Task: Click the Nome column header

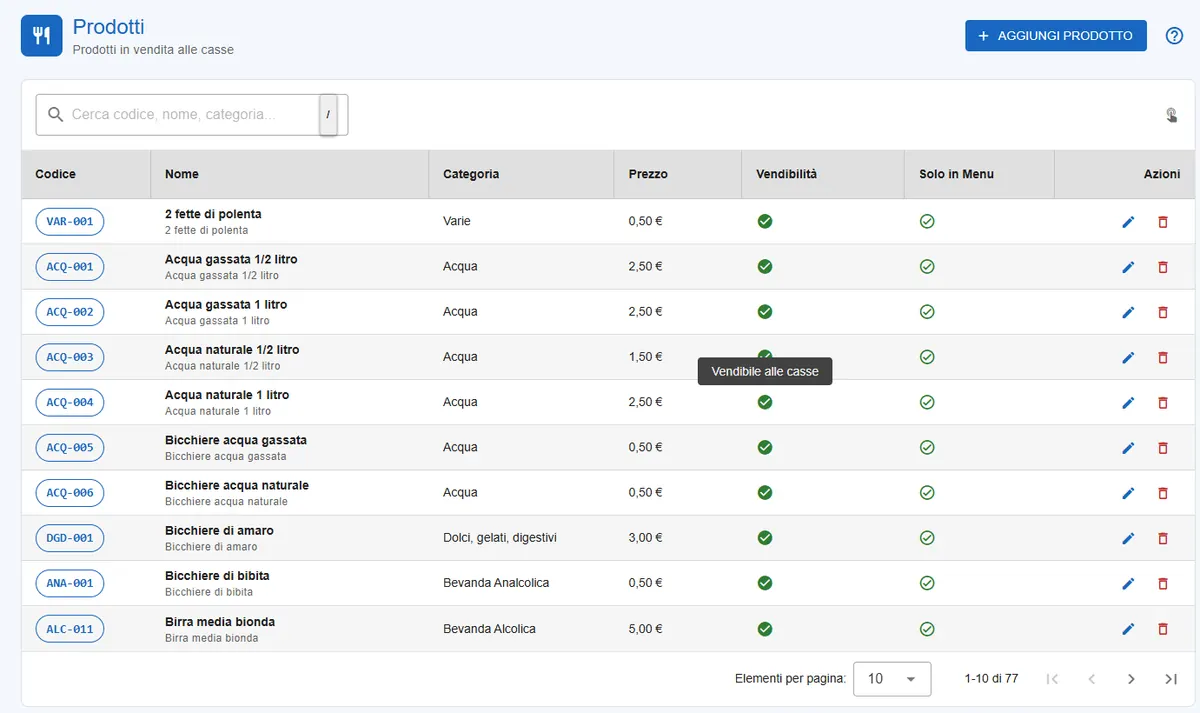Action: coord(182,174)
